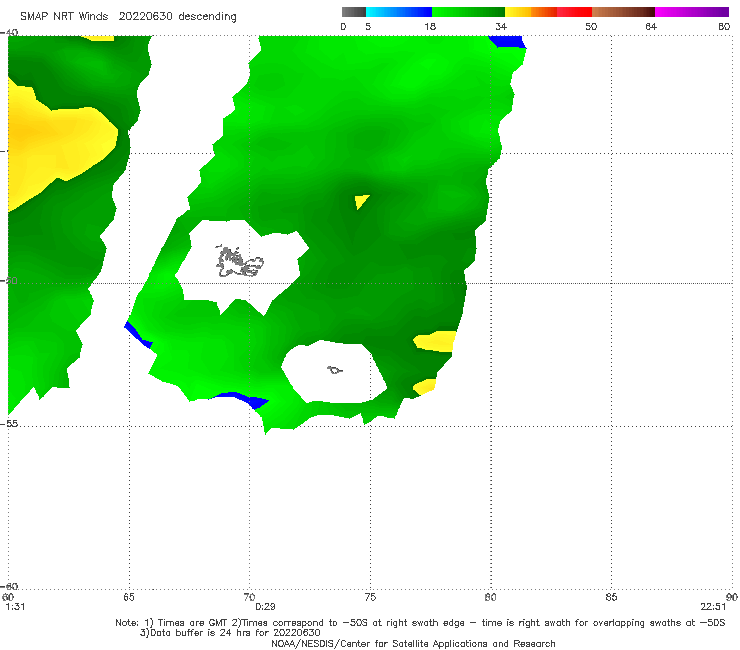This screenshot has width=740, height=650.
Task: Click the Kerguelen Islands coastline outline
Action: point(239,262)
